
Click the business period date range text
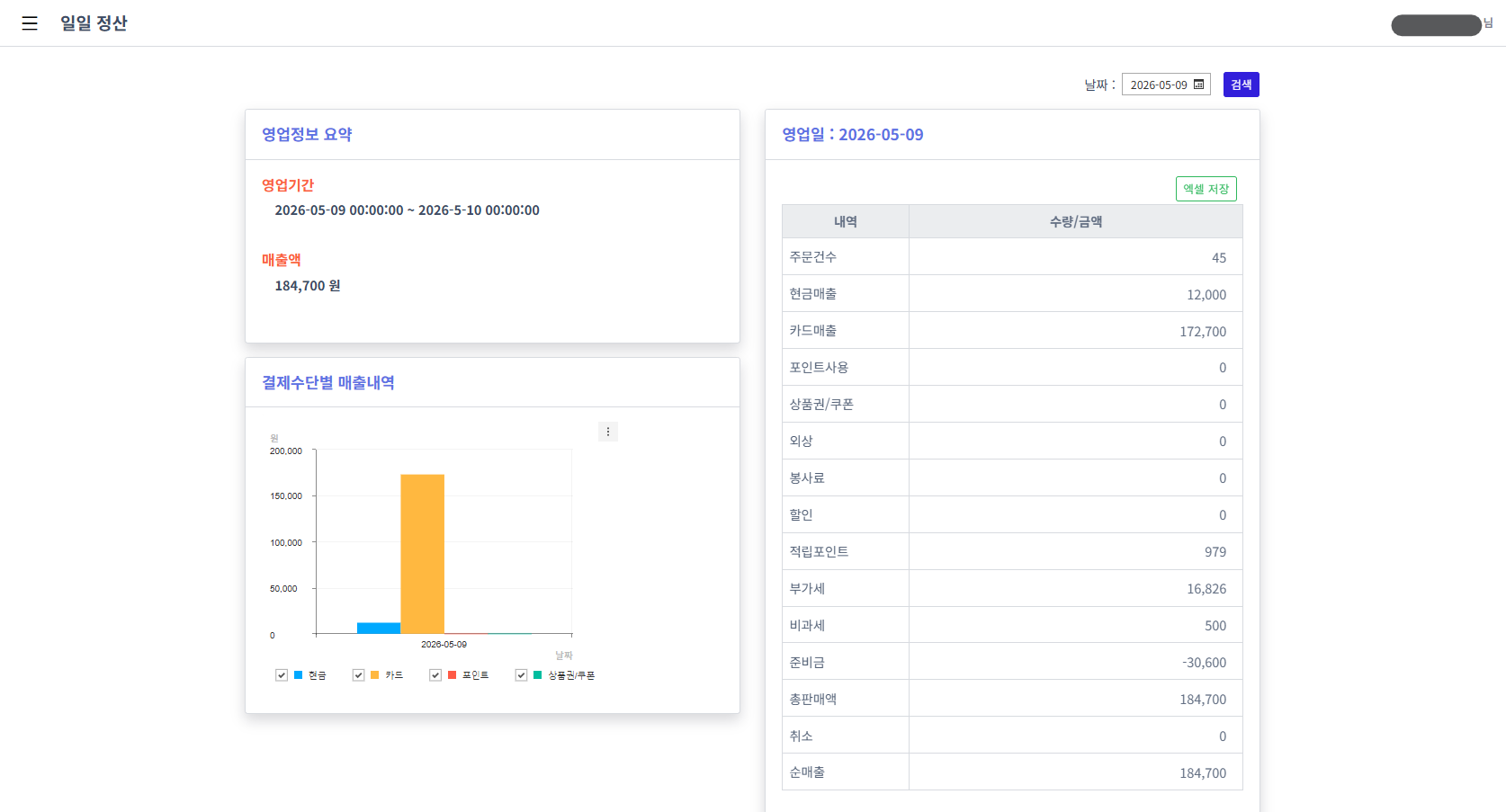(407, 210)
